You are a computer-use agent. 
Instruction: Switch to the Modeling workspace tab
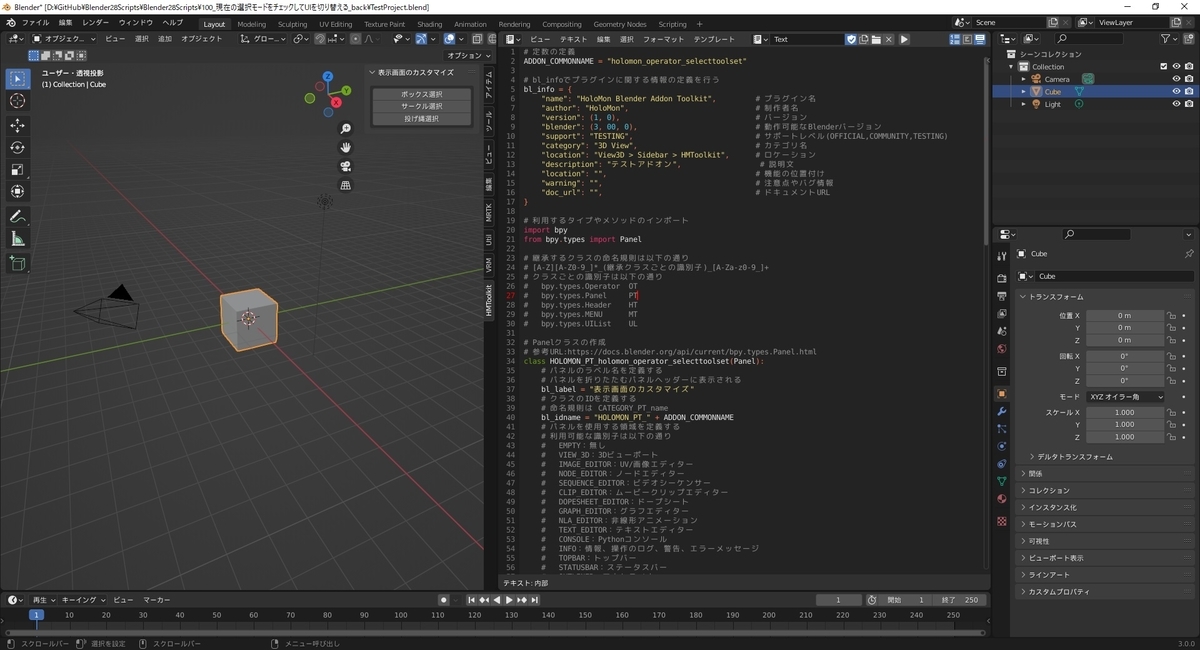pyautogui.click(x=252, y=24)
